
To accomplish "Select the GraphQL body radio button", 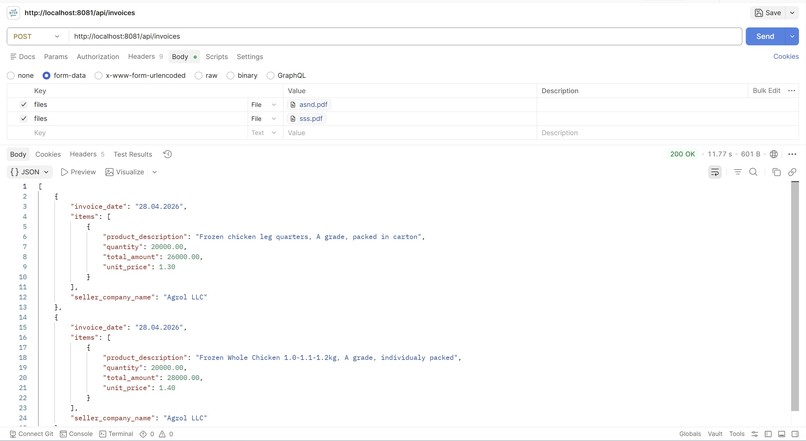I will click(270, 76).
